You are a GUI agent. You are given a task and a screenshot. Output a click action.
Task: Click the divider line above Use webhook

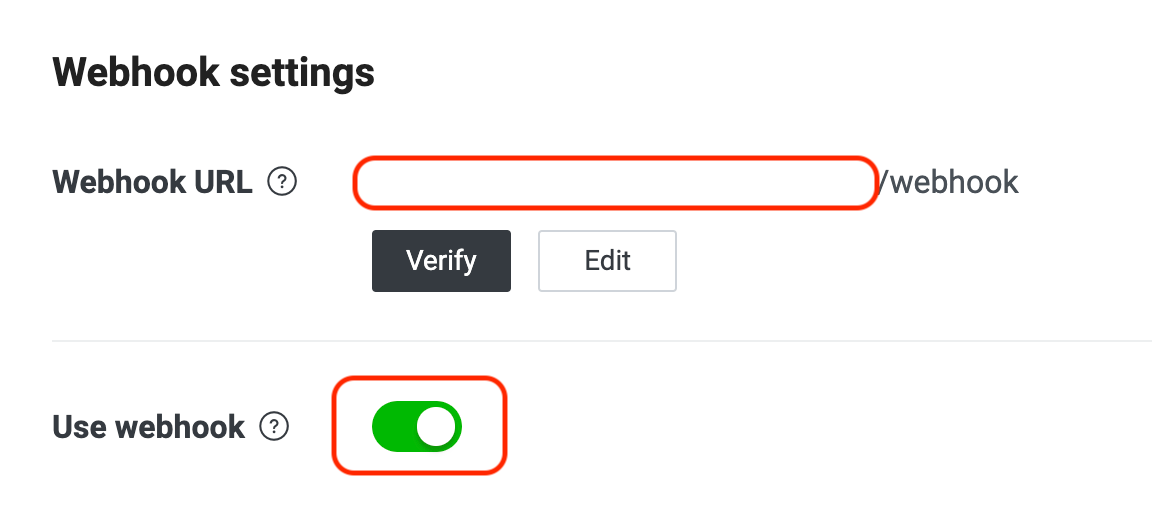click(x=600, y=341)
